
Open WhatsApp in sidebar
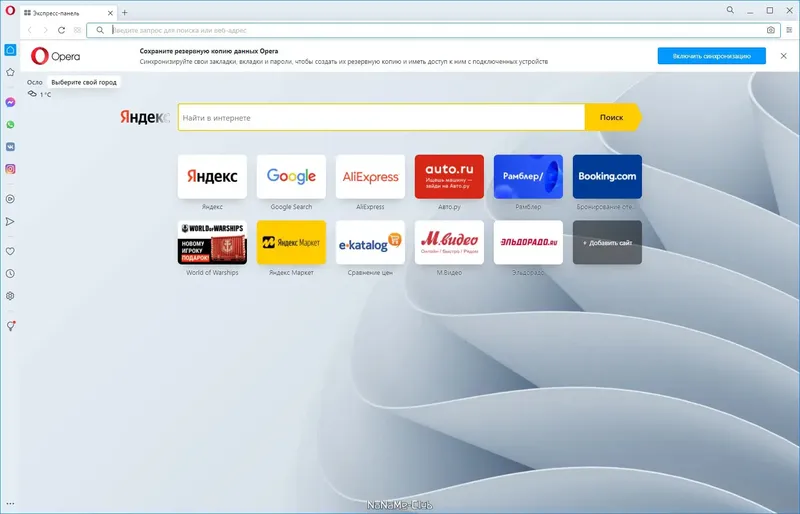click(10, 125)
